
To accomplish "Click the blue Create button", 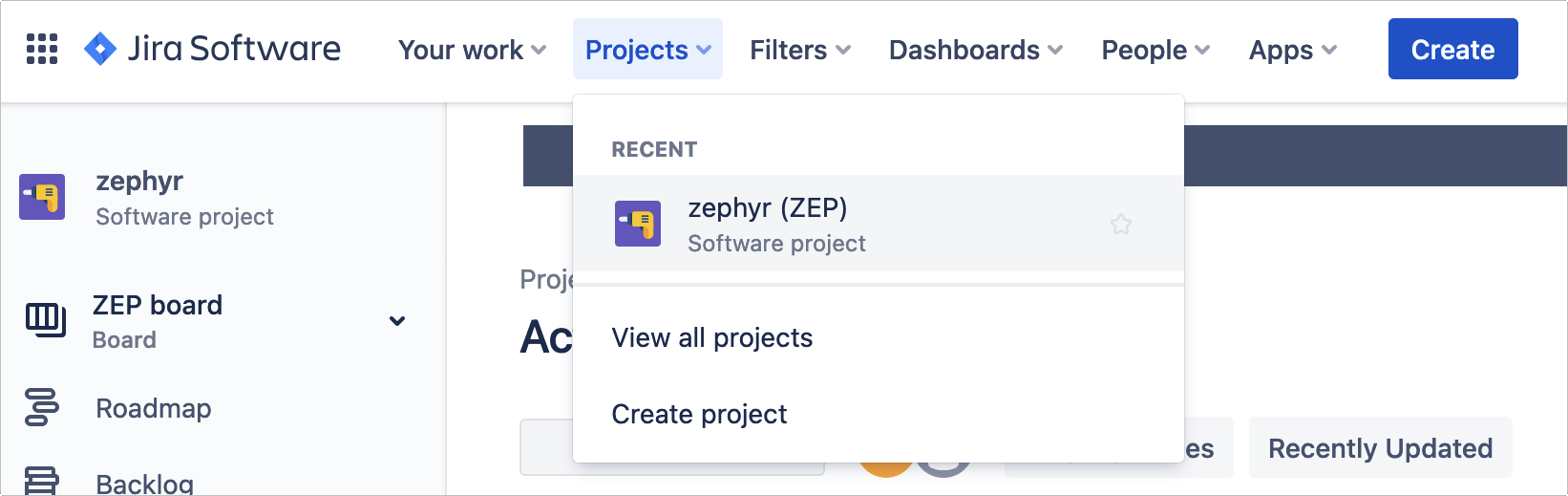I will pyautogui.click(x=1452, y=50).
